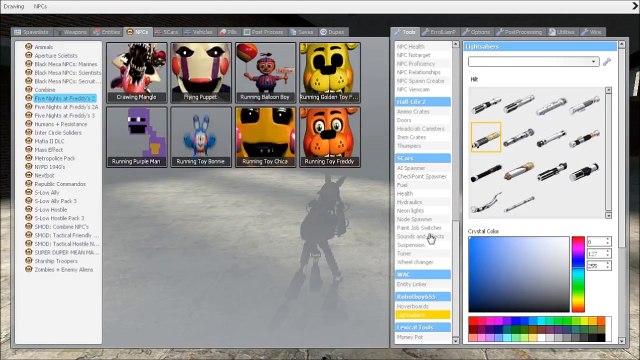Select the Animals NPC category
640x360 pixels.
click(x=44, y=47)
